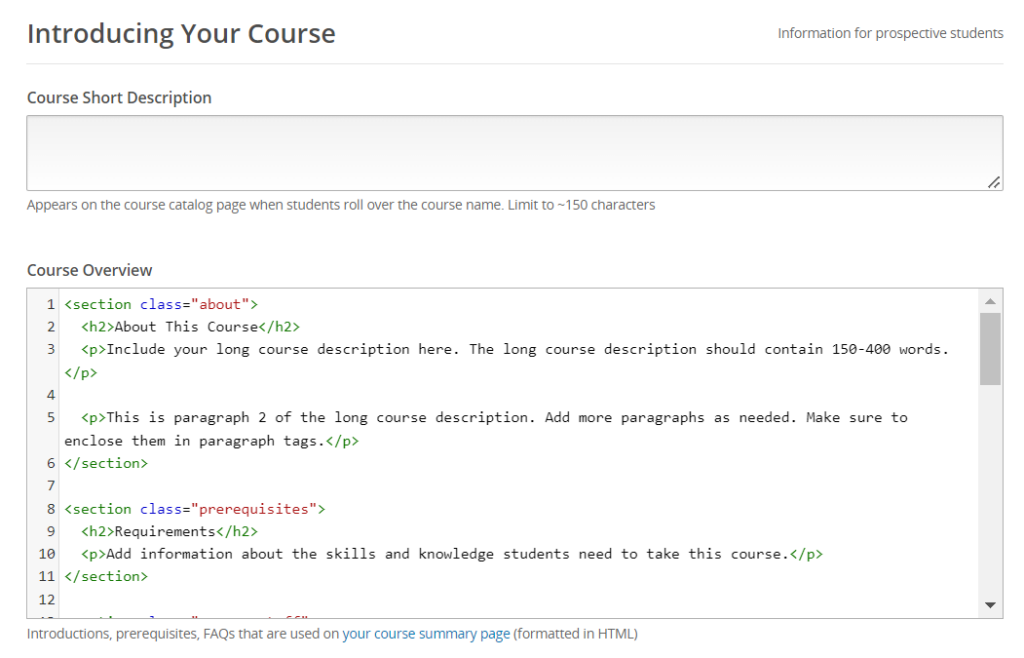Click the short description box resize handle

pos(993,182)
